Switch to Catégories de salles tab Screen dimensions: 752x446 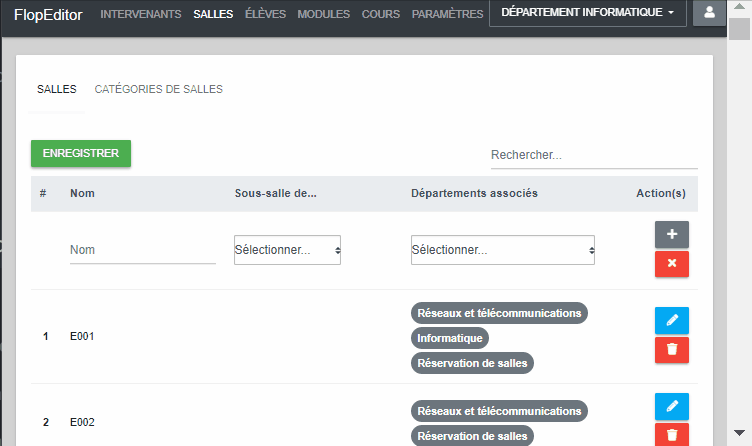(x=159, y=89)
